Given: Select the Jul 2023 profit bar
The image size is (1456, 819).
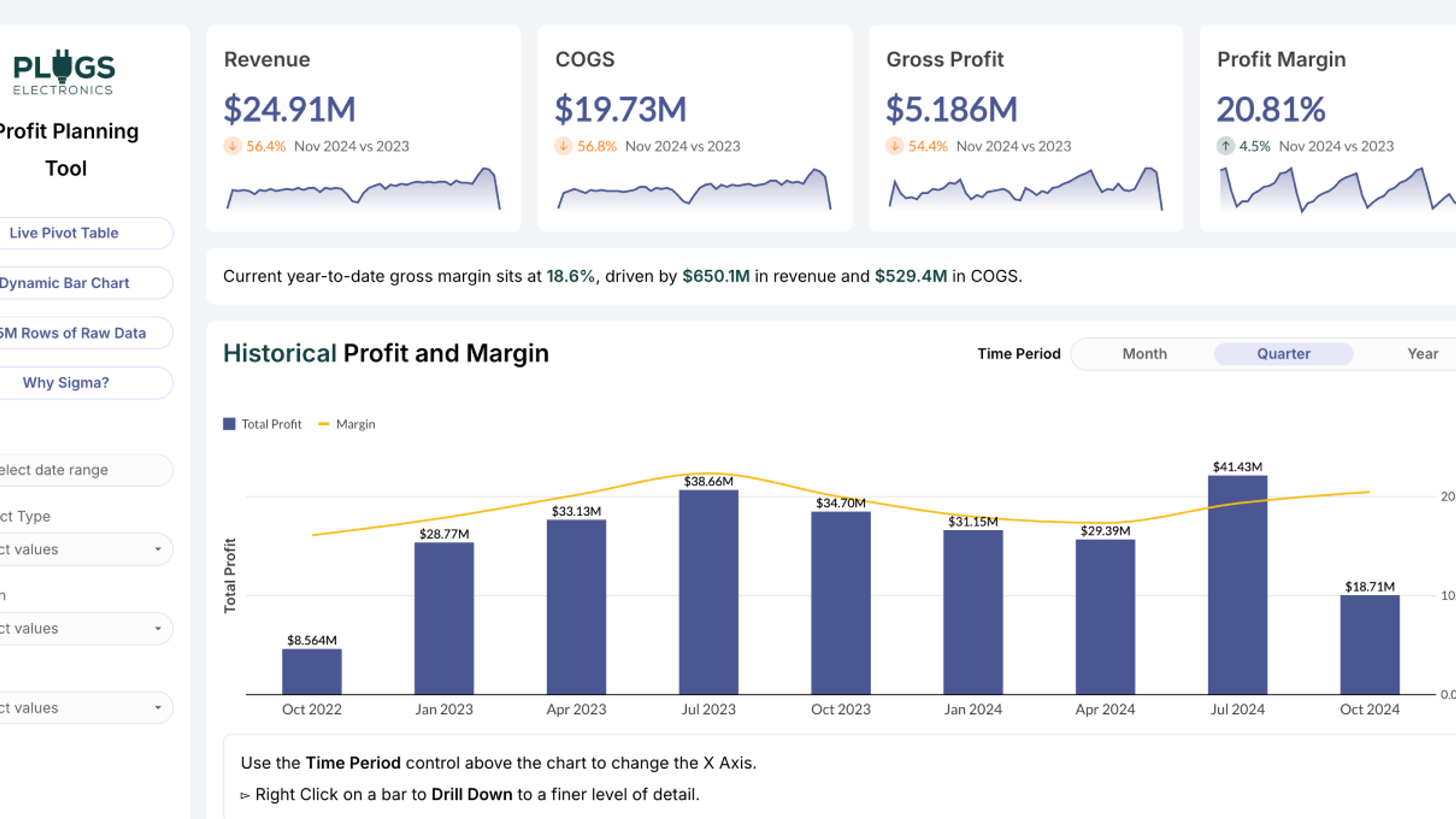Looking at the screenshot, I should pyautogui.click(x=709, y=592).
